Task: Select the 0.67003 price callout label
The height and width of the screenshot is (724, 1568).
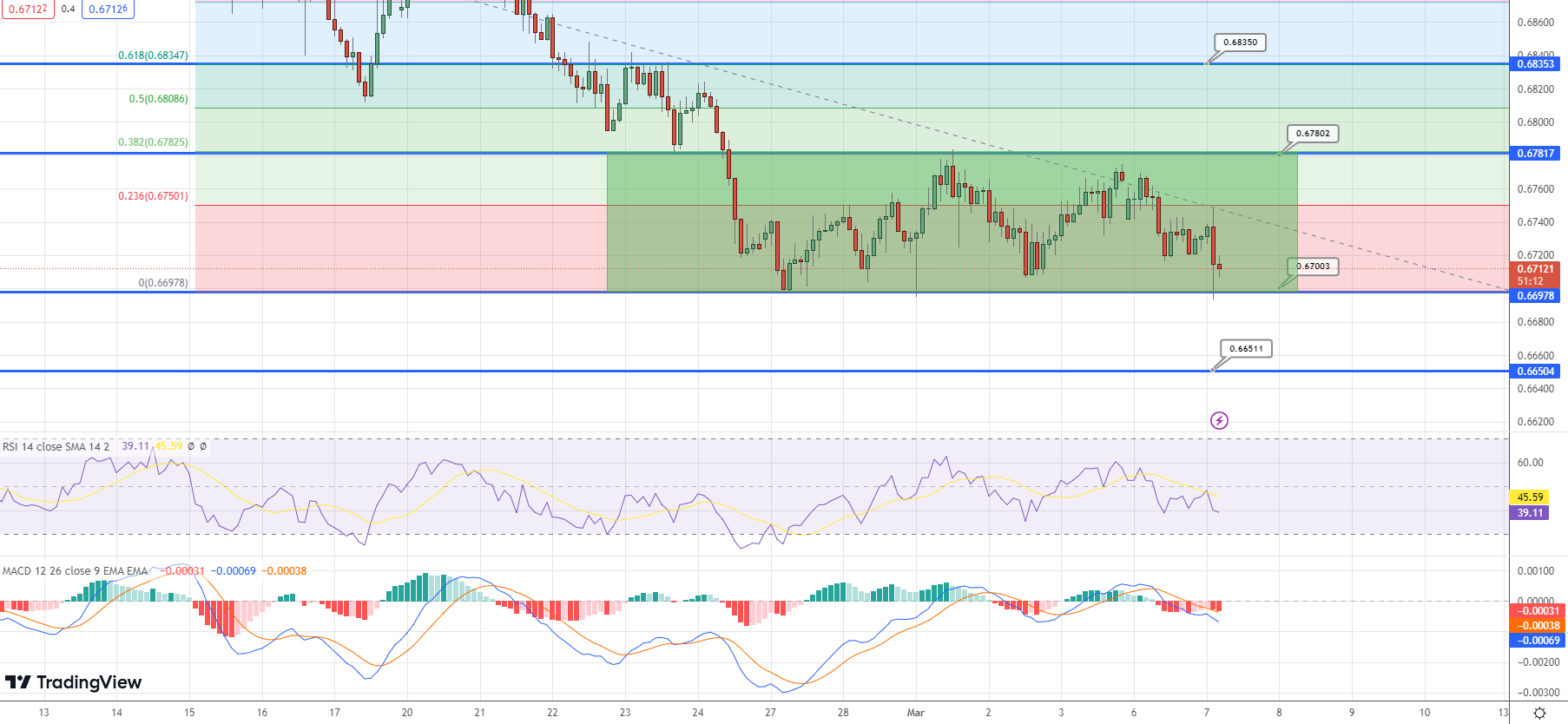Action: (x=1314, y=267)
